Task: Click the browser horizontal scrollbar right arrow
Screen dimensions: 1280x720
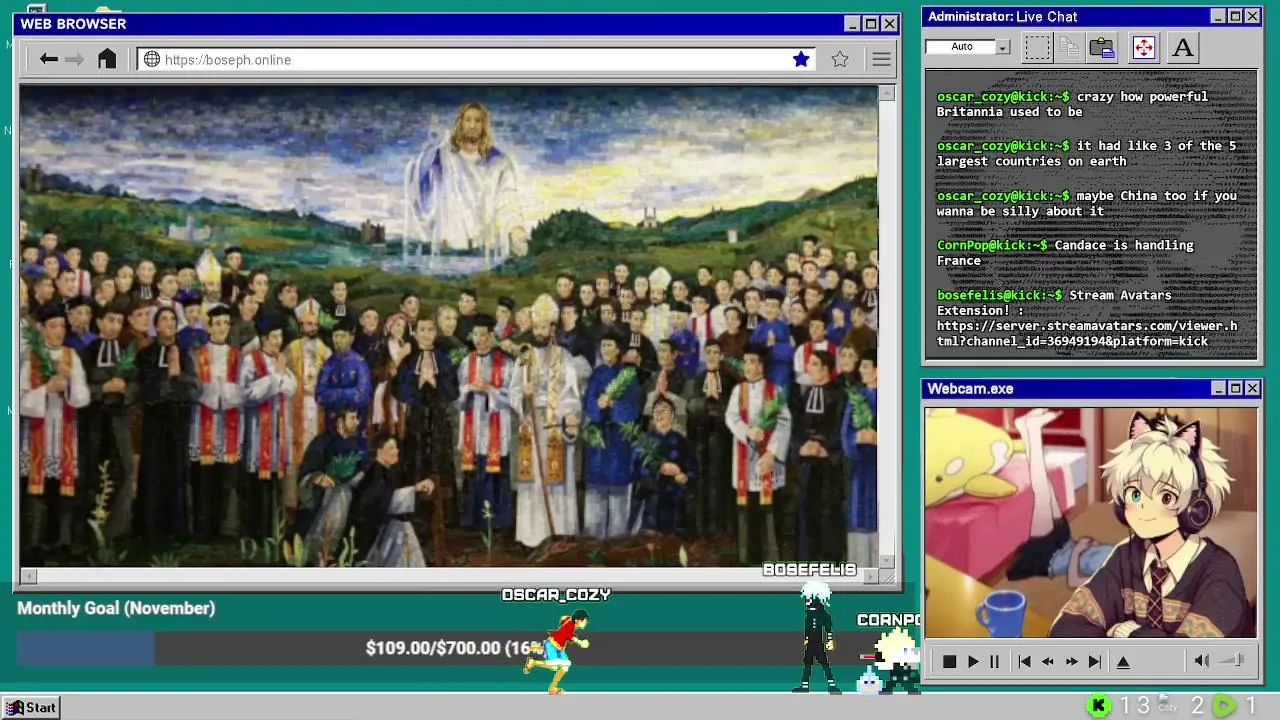Action: pos(871,575)
